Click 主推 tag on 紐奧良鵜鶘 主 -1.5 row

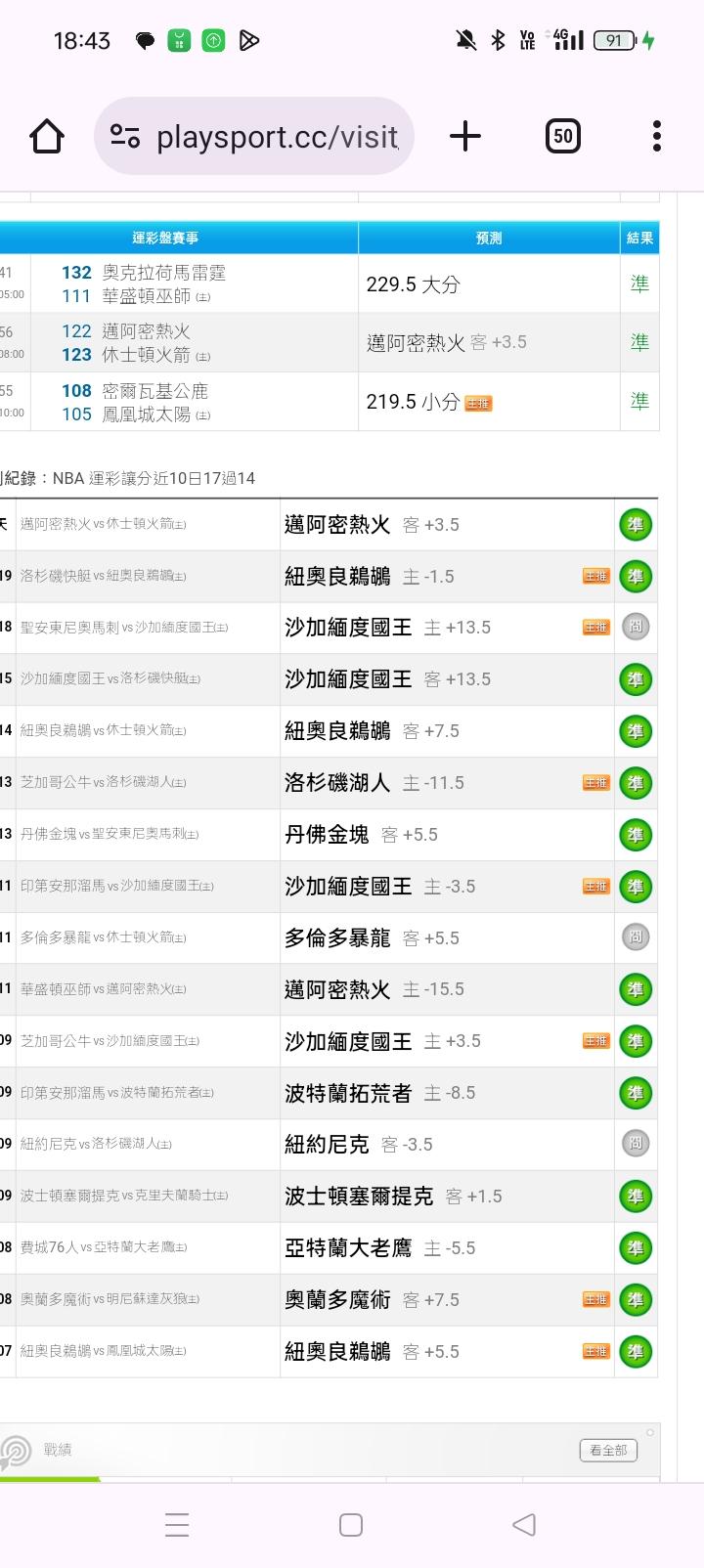tap(595, 576)
